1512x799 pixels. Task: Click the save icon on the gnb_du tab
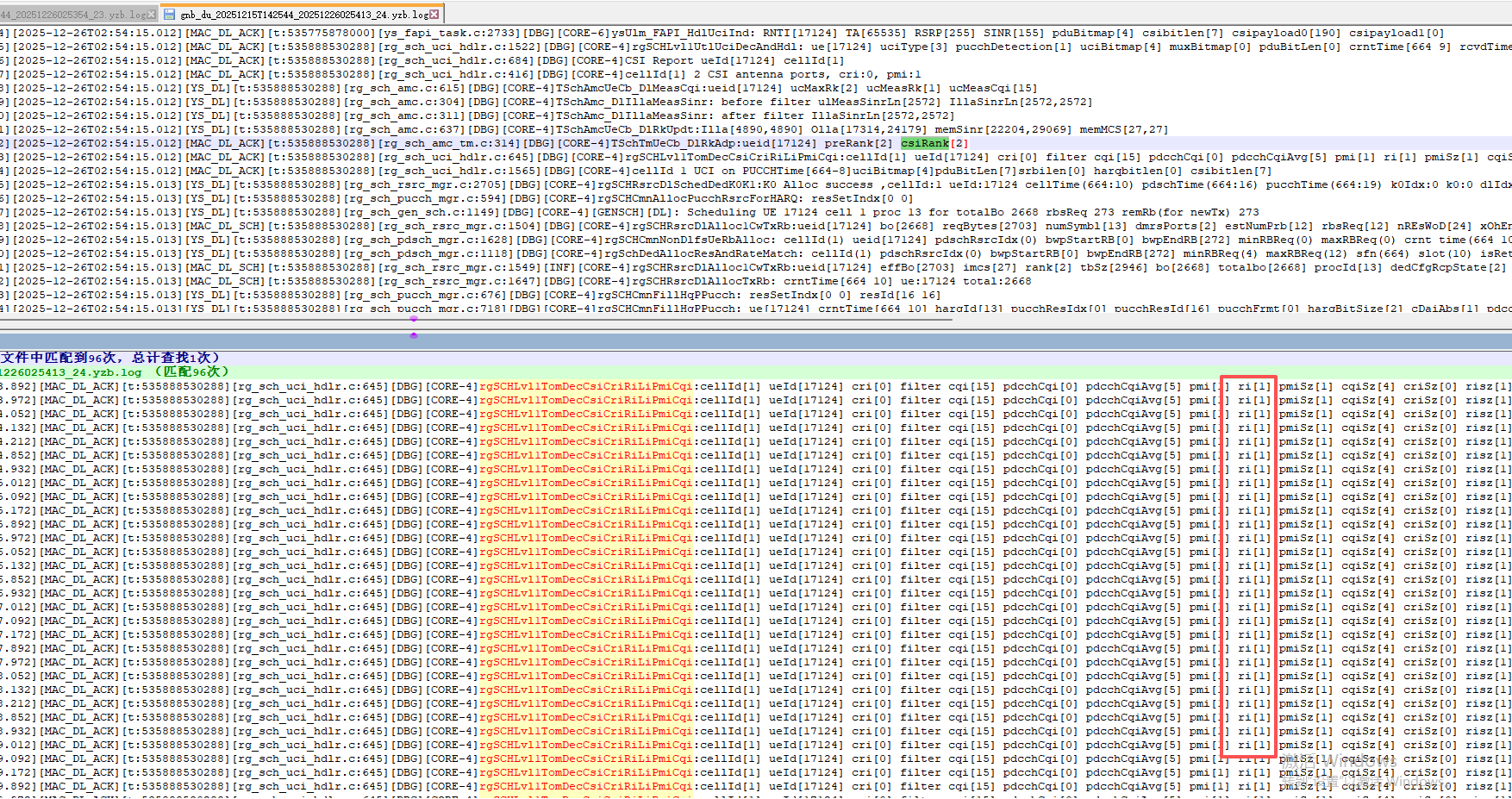[x=169, y=15]
